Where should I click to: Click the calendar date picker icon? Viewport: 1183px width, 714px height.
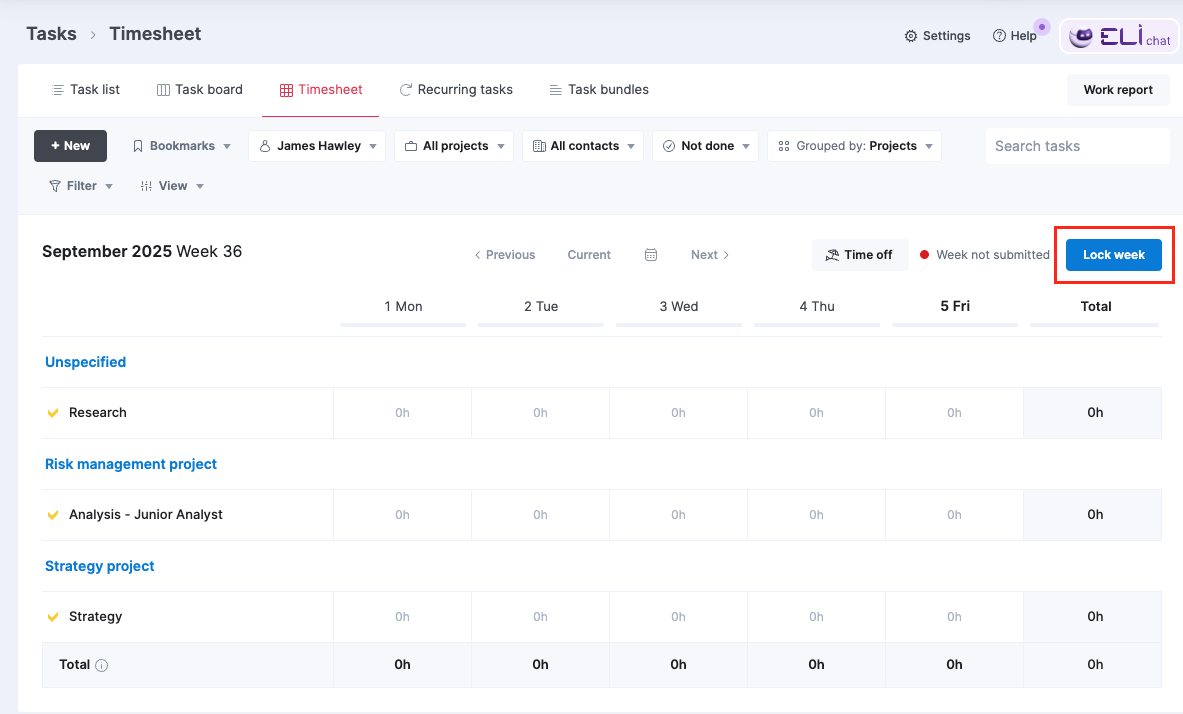point(650,255)
